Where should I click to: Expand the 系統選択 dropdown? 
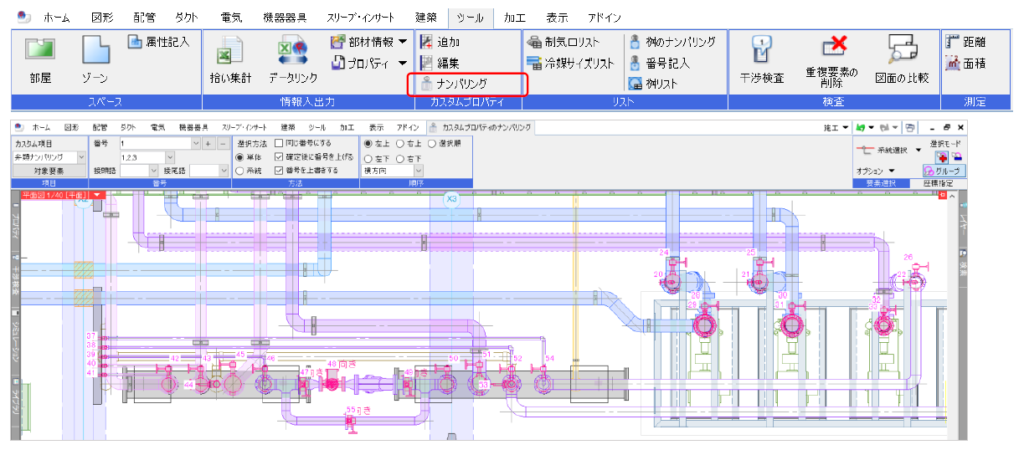[919, 150]
